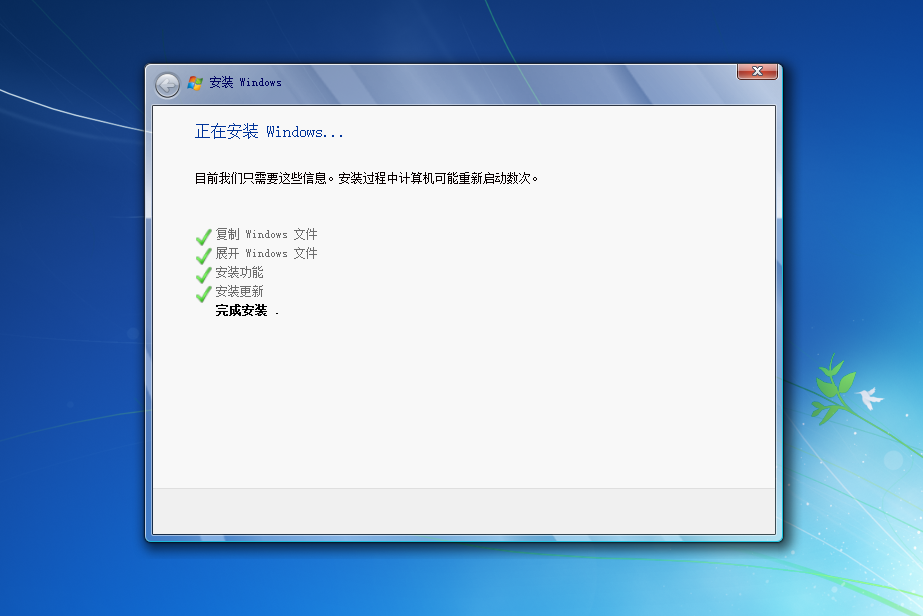Click the back arrow button in installer
The height and width of the screenshot is (616, 923).
coord(167,85)
